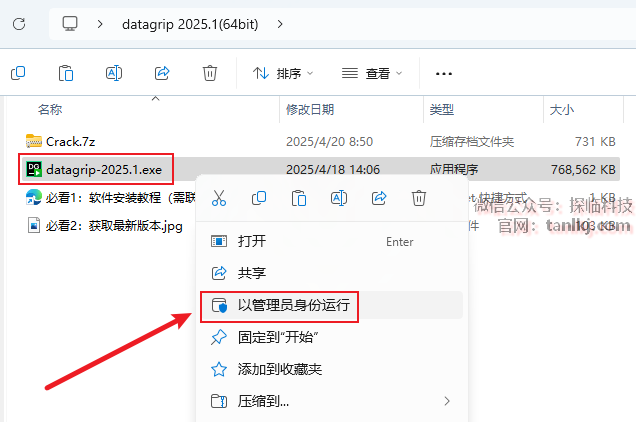Screen dimensions: 636x422
Task: Click the Edge shortcut icon beside 必看1
Action: click(34, 198)
